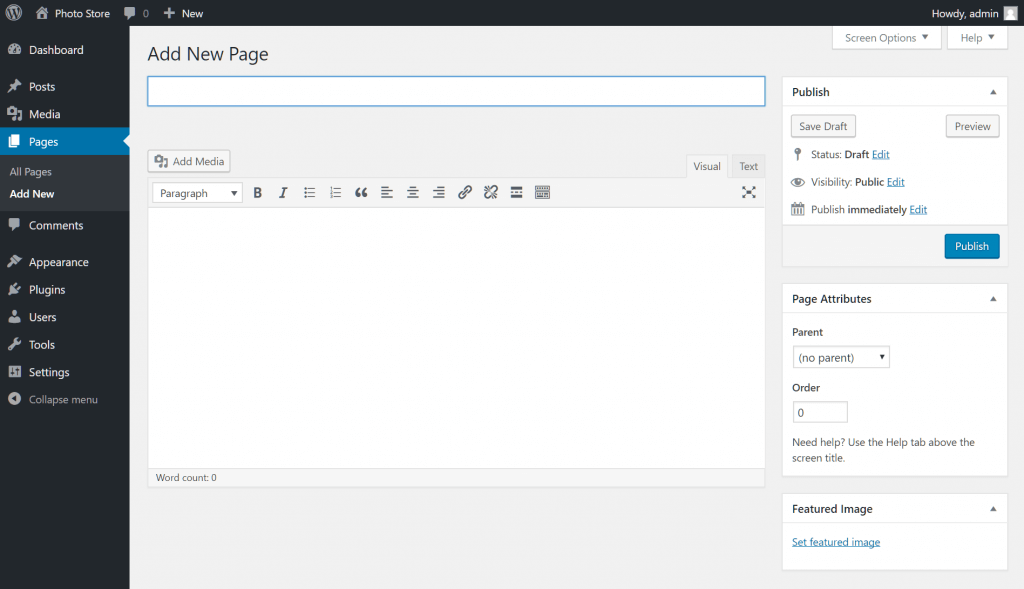Image resolution: width=1024 pixels, height=589 pixels.
Task: Collapse the Featured Image panel
Action: coord(993,508)
